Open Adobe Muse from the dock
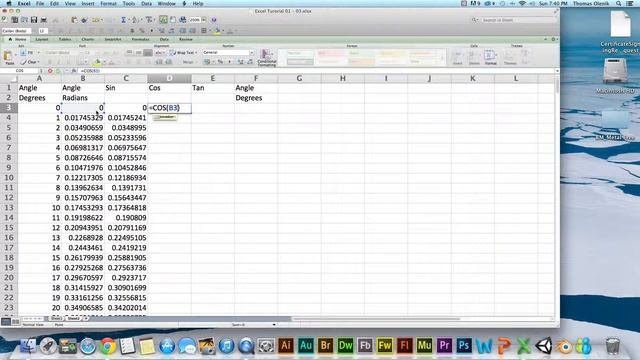Screen dimensions: 640x360 click(x=424, y=346)
